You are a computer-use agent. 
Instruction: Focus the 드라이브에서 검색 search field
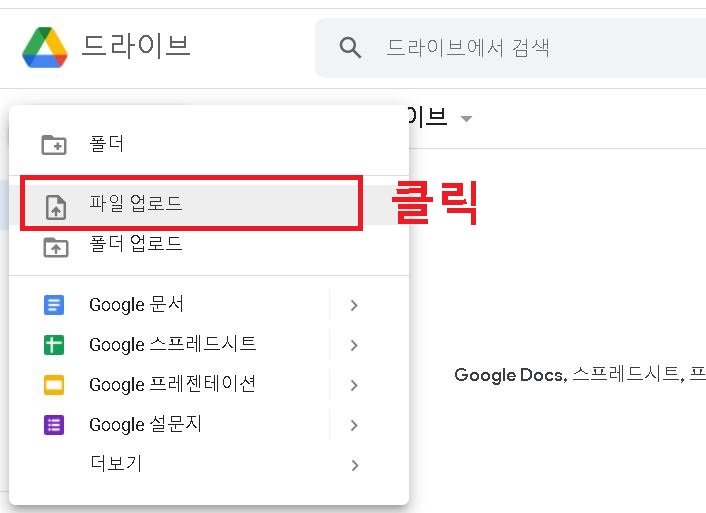[x=511, y=48]
